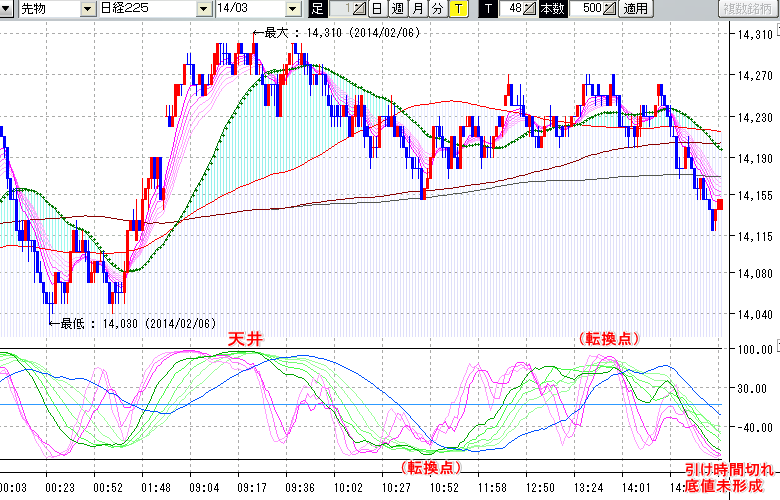Switch to the 月 monthly timeframe
The image size is (780, 500).
pos(417,9)
